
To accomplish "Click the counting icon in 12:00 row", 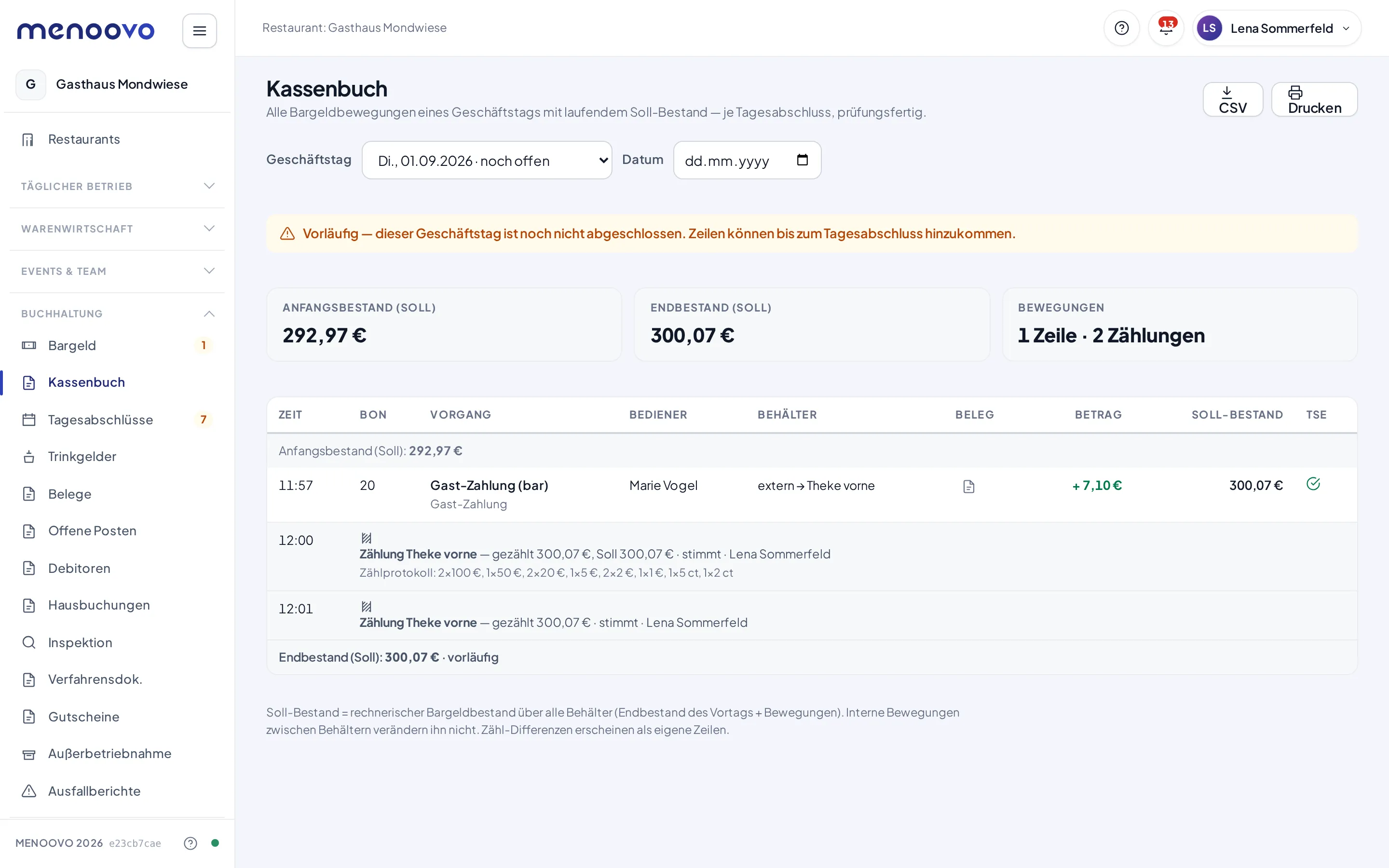I will coord(366,538).
